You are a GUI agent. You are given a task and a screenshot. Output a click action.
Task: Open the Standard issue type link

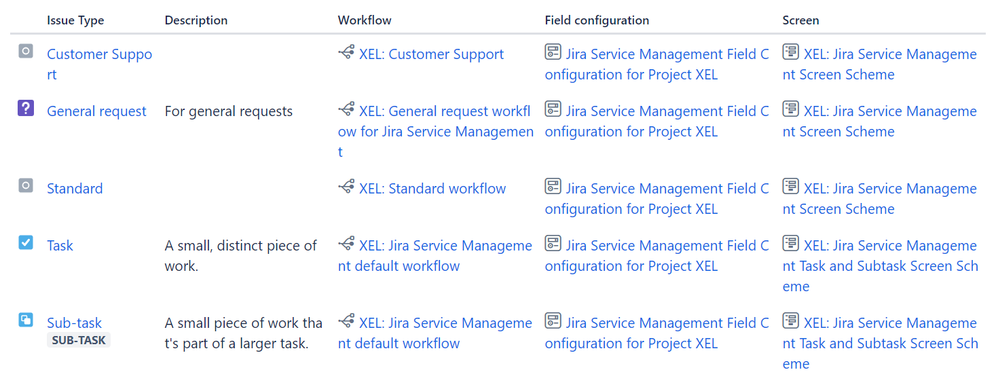click(x=75, y=189)
